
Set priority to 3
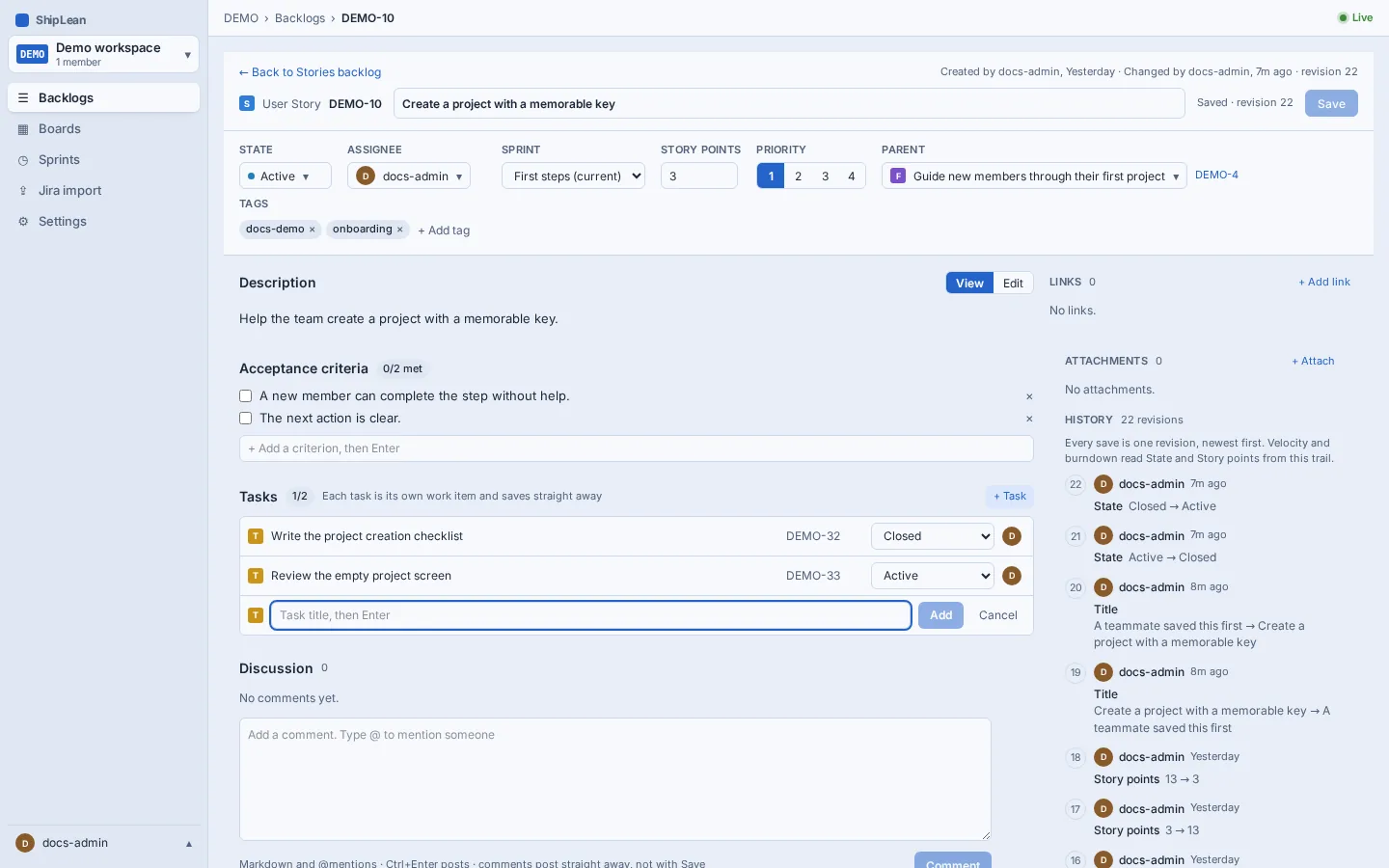tap(825, 176)
